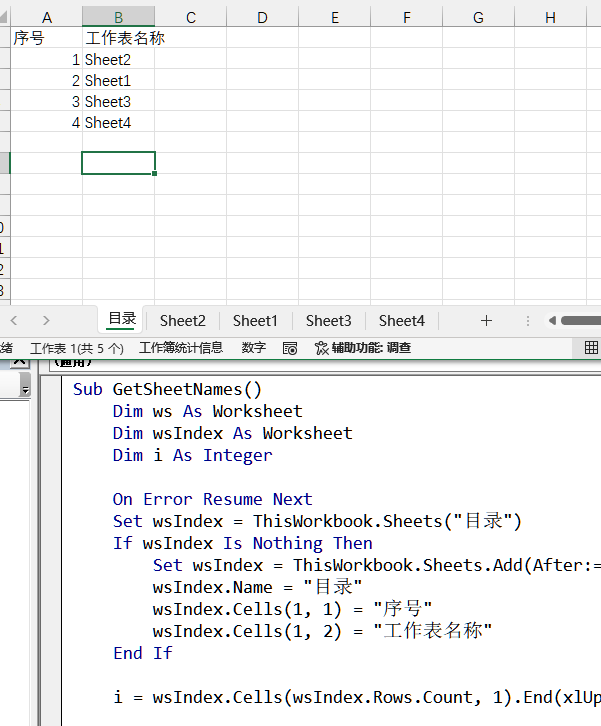
Task: Click the sheet tab bar options dots
Action: pyautogui.click(x=528, y=321)
